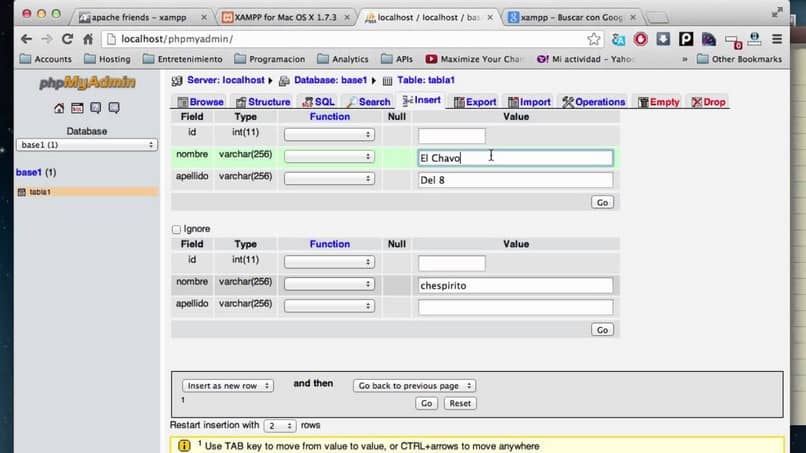The height and width of the screenshot is (453, 806).
Task: Bookmark this page with the star icon
Action: (x=594, y=39)
